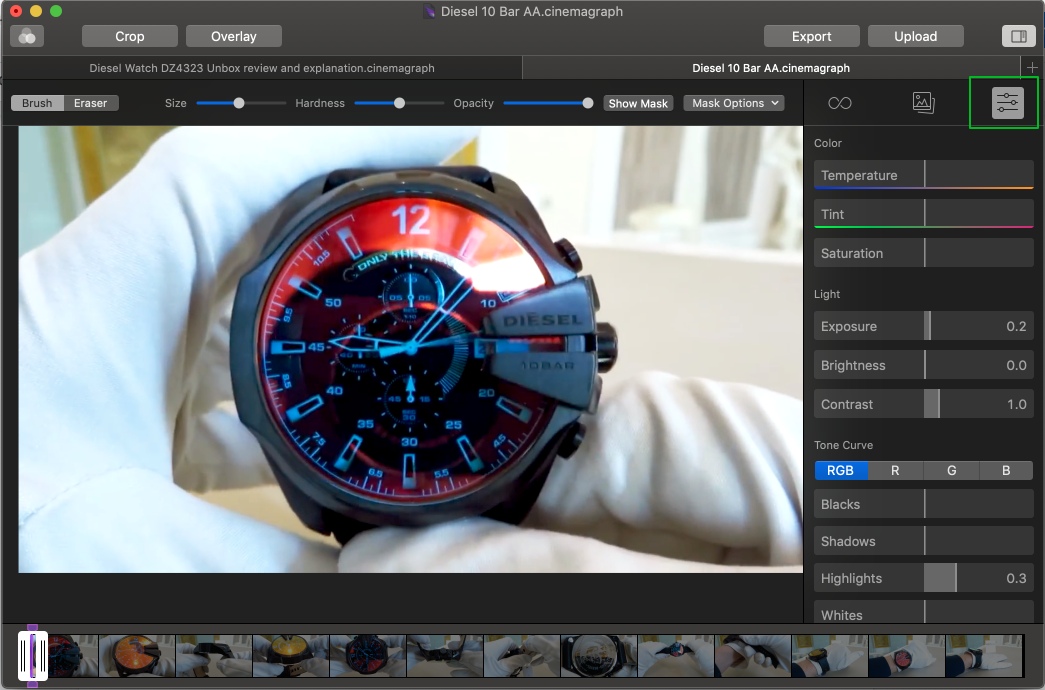The height and width of the screenshot is (690, 1045).
Task: Add a new tab with plus icon
Action: click(1032, 67)
